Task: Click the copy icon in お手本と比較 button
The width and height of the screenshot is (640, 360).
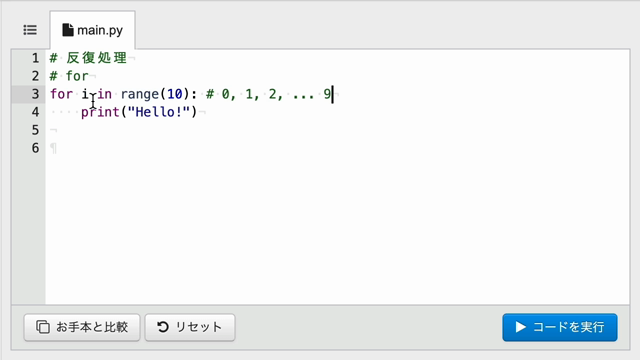Action: pyautogui.click(x=43, y=327)
